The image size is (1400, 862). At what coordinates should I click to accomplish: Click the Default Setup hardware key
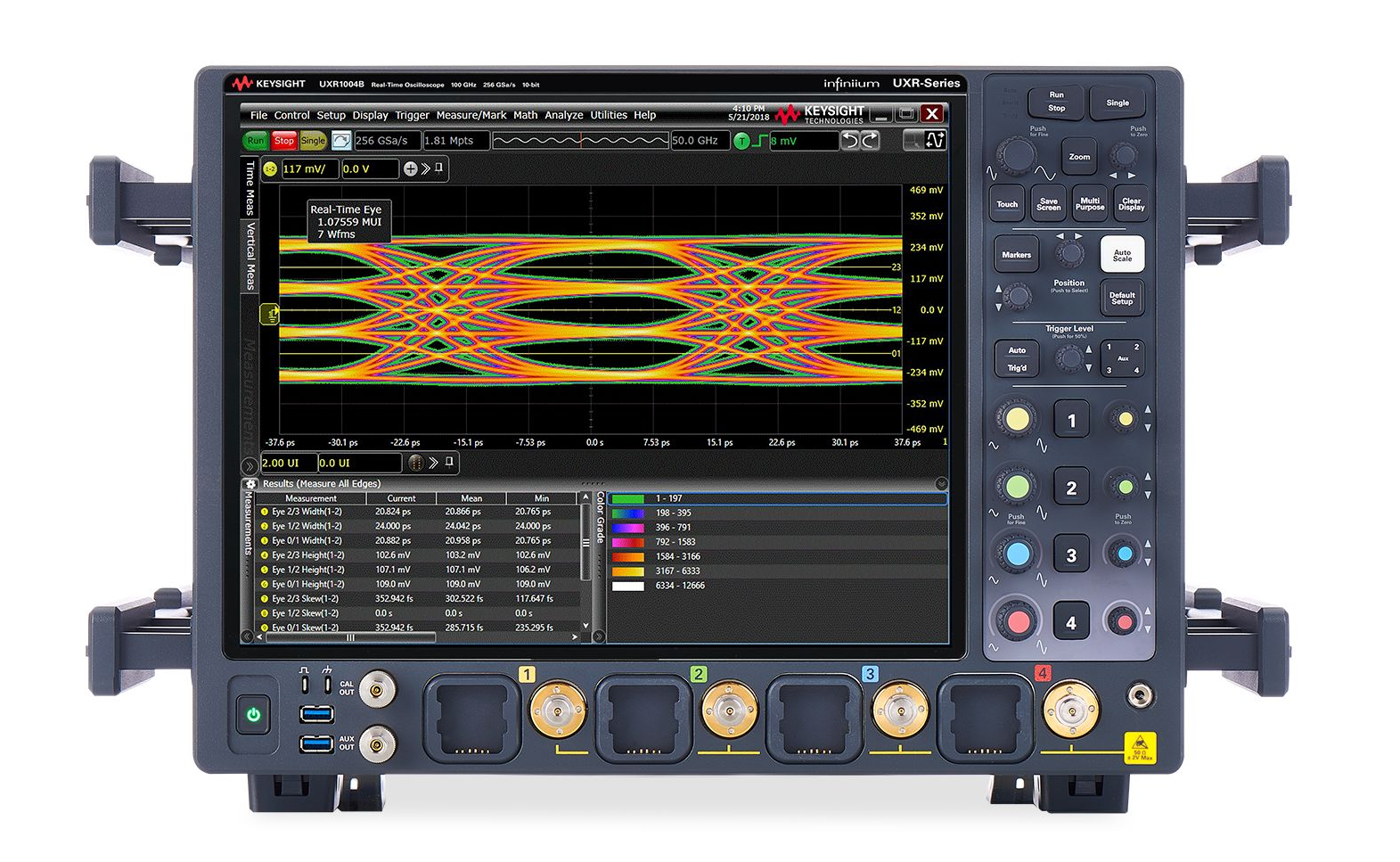(x=1122, y=298)
